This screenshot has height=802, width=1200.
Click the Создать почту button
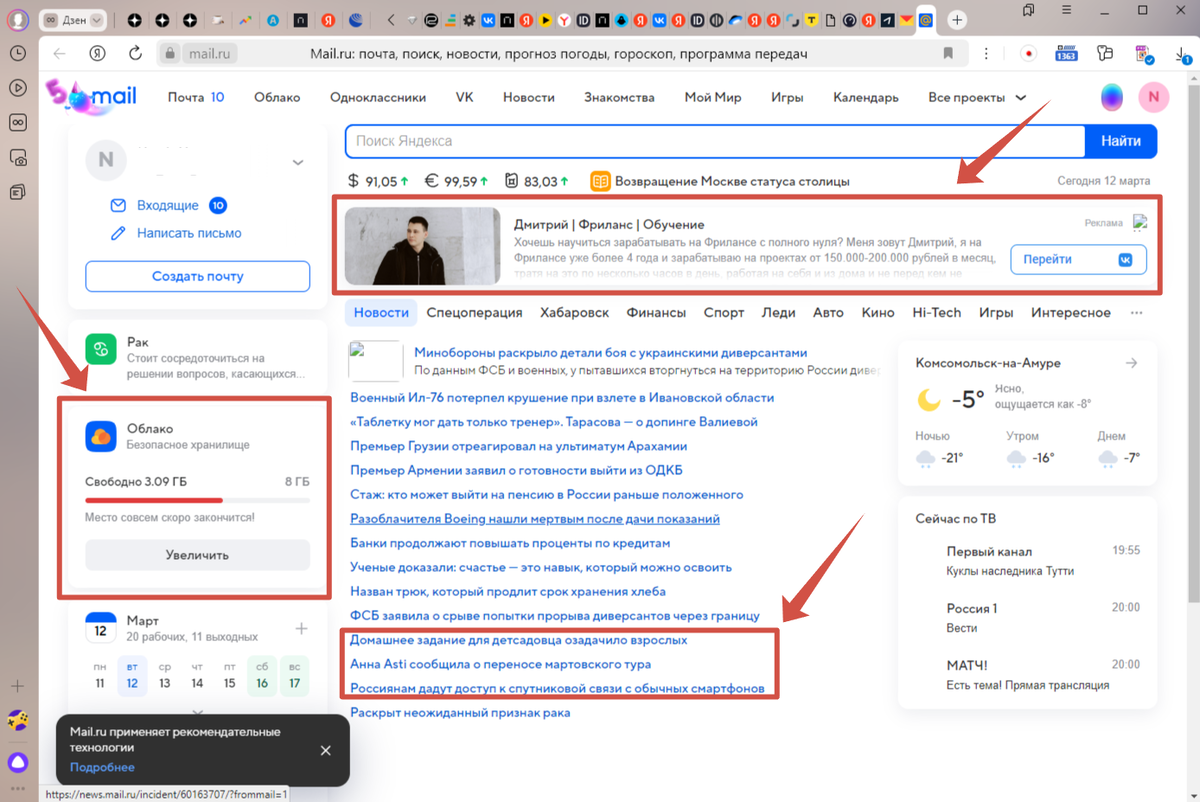[197, 276]
